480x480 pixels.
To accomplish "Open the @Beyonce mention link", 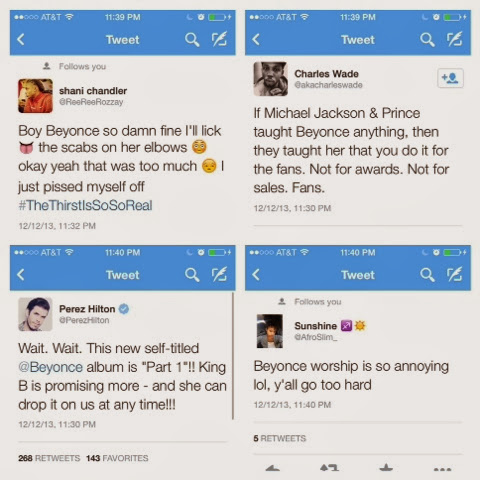I will click(50, 367).
